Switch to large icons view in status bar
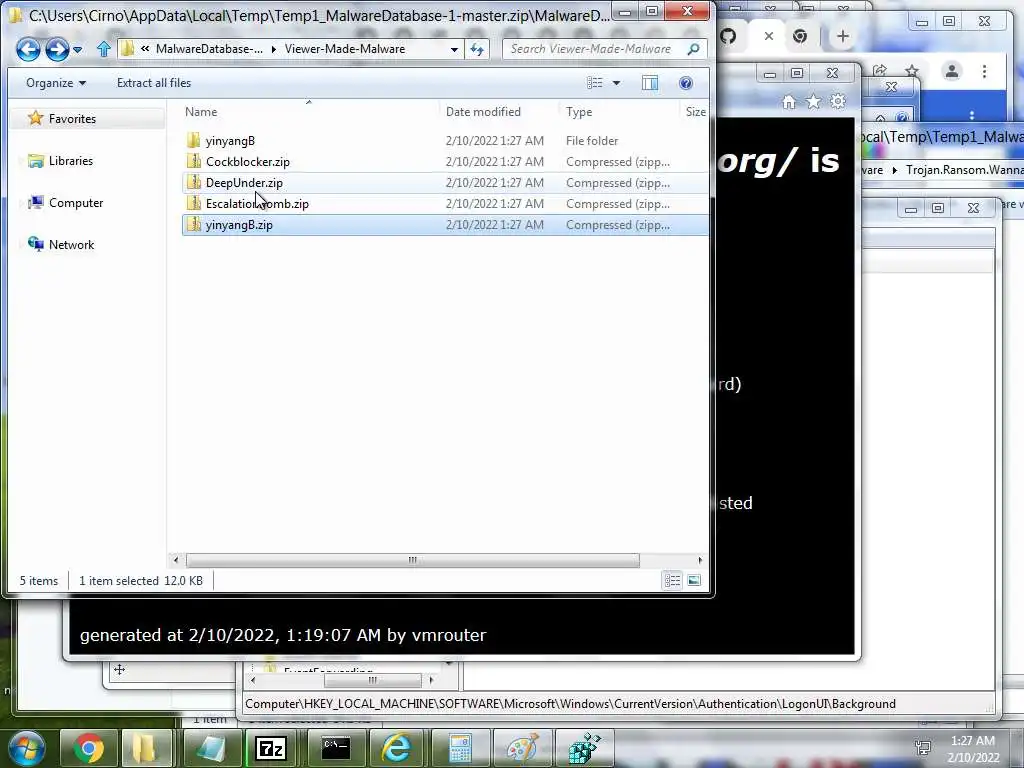This screenshot has width=1024, height=768. 694,581
